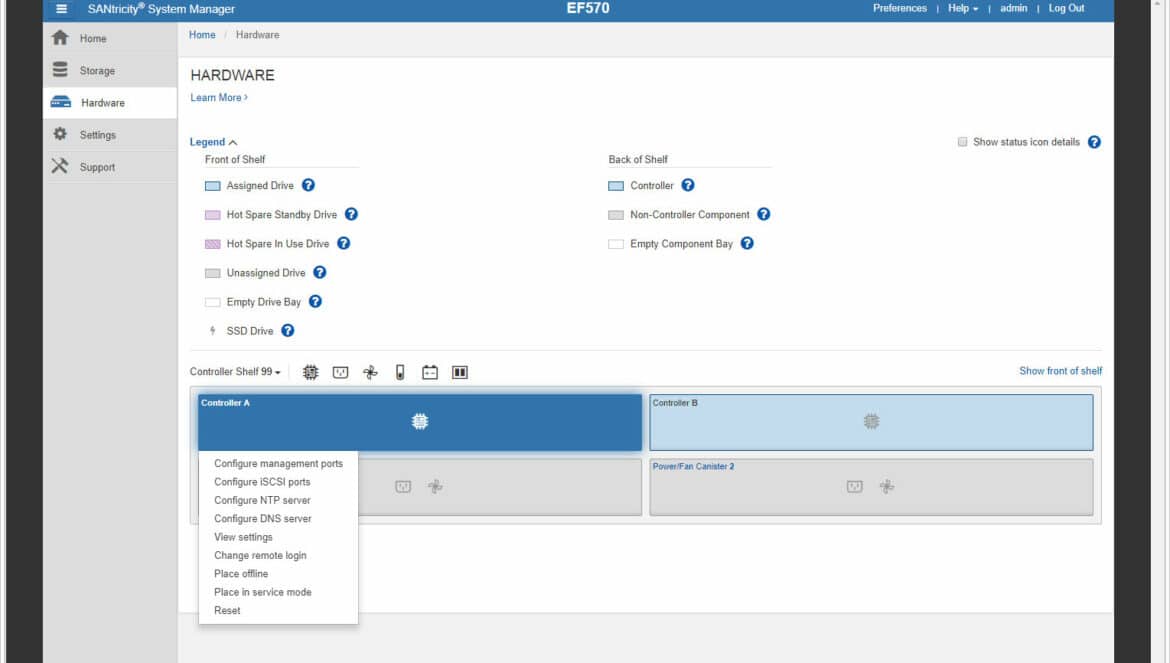Select the Controller A panel

coord(419,422)
